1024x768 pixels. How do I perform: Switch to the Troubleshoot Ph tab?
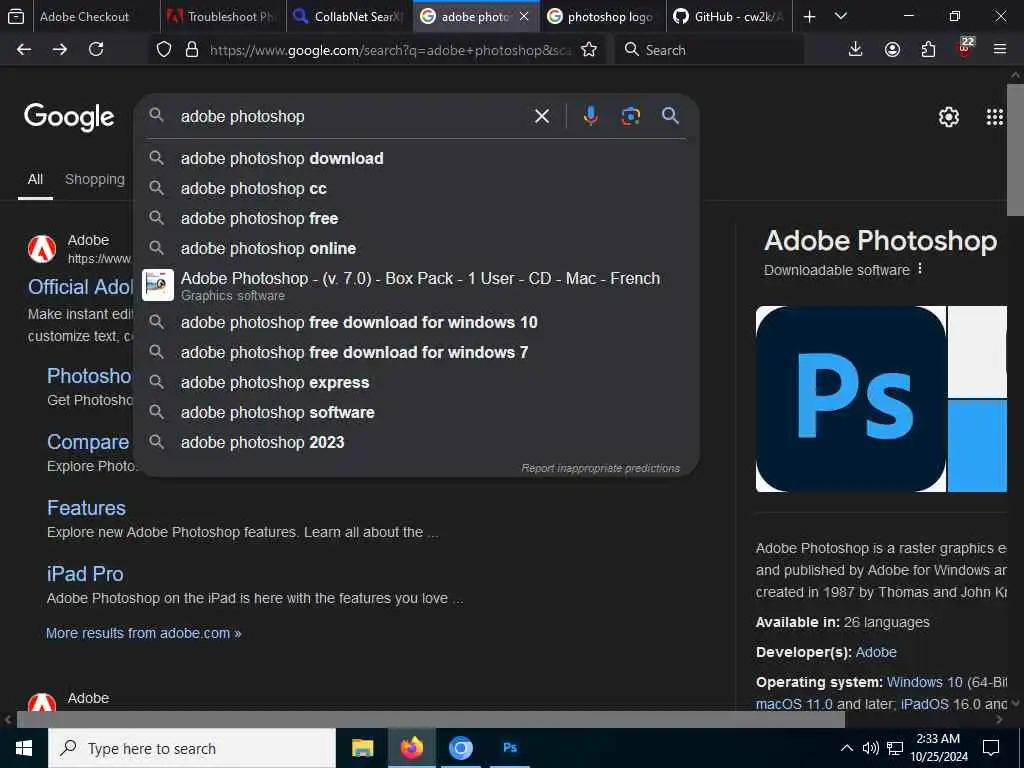223,16
